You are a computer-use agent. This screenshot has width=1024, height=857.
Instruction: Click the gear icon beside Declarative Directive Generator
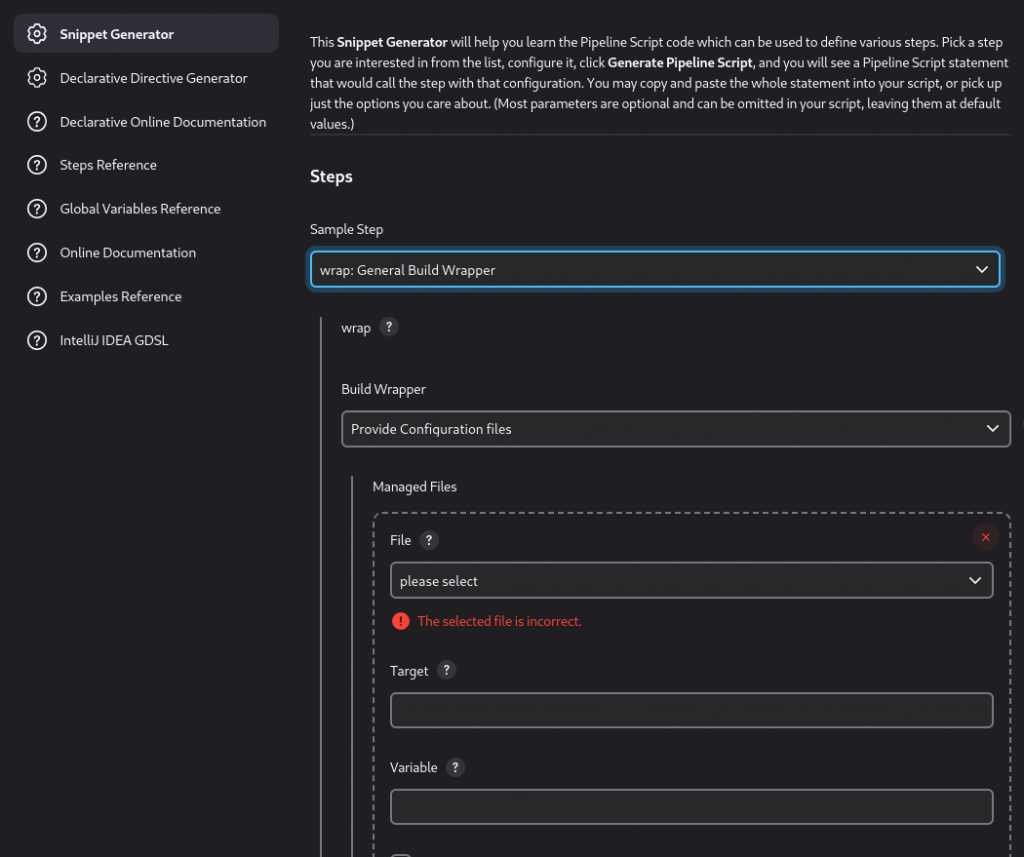click(38, 77)
